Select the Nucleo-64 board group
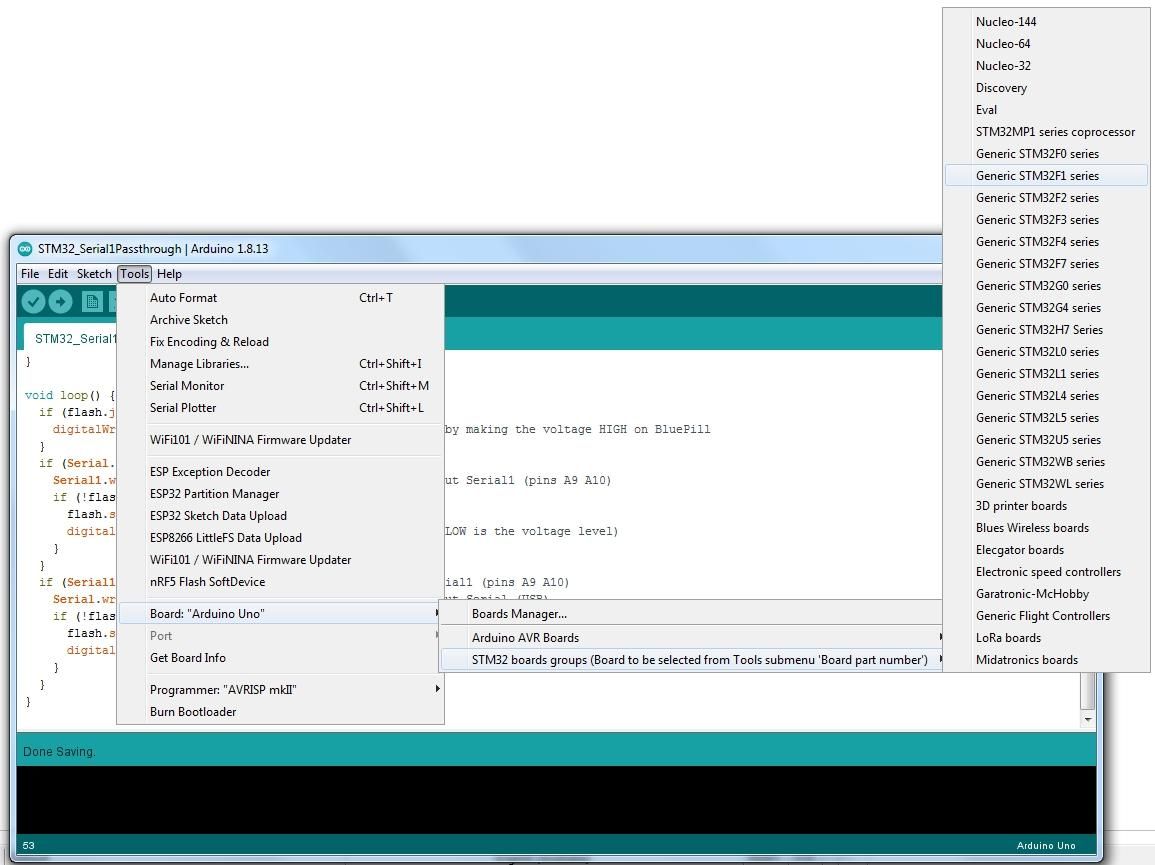The image size is (1155, 865). (1003, 43)
